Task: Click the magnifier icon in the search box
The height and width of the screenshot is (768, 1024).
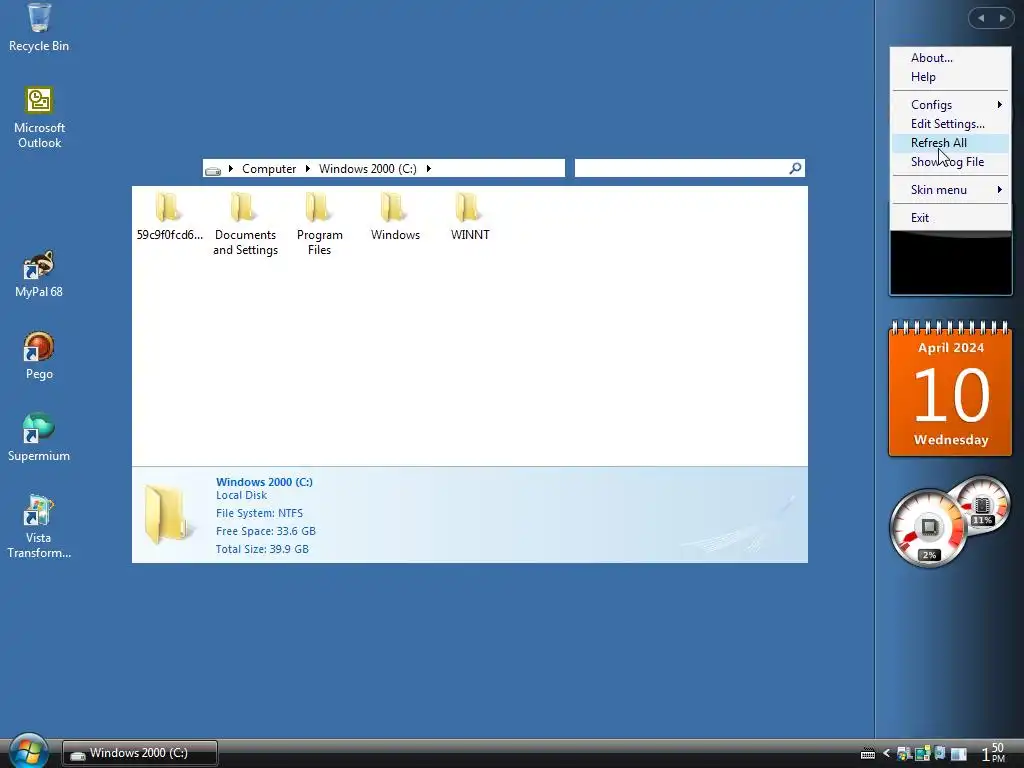Action: [x=795, y=168]
